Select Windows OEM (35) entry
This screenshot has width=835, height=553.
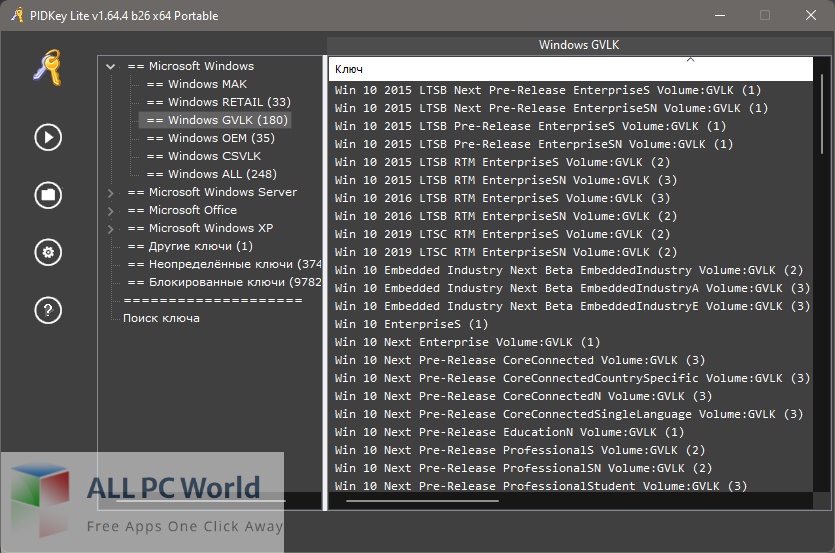(210, 139)
